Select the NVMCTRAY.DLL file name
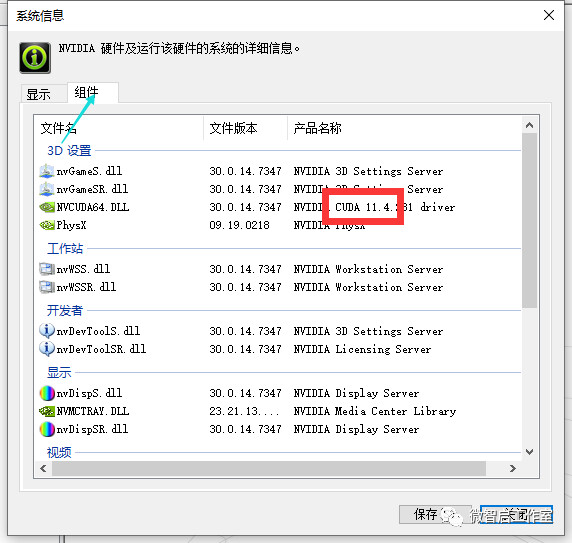Viewport: 572px width, 543px height. coord(93,411)
